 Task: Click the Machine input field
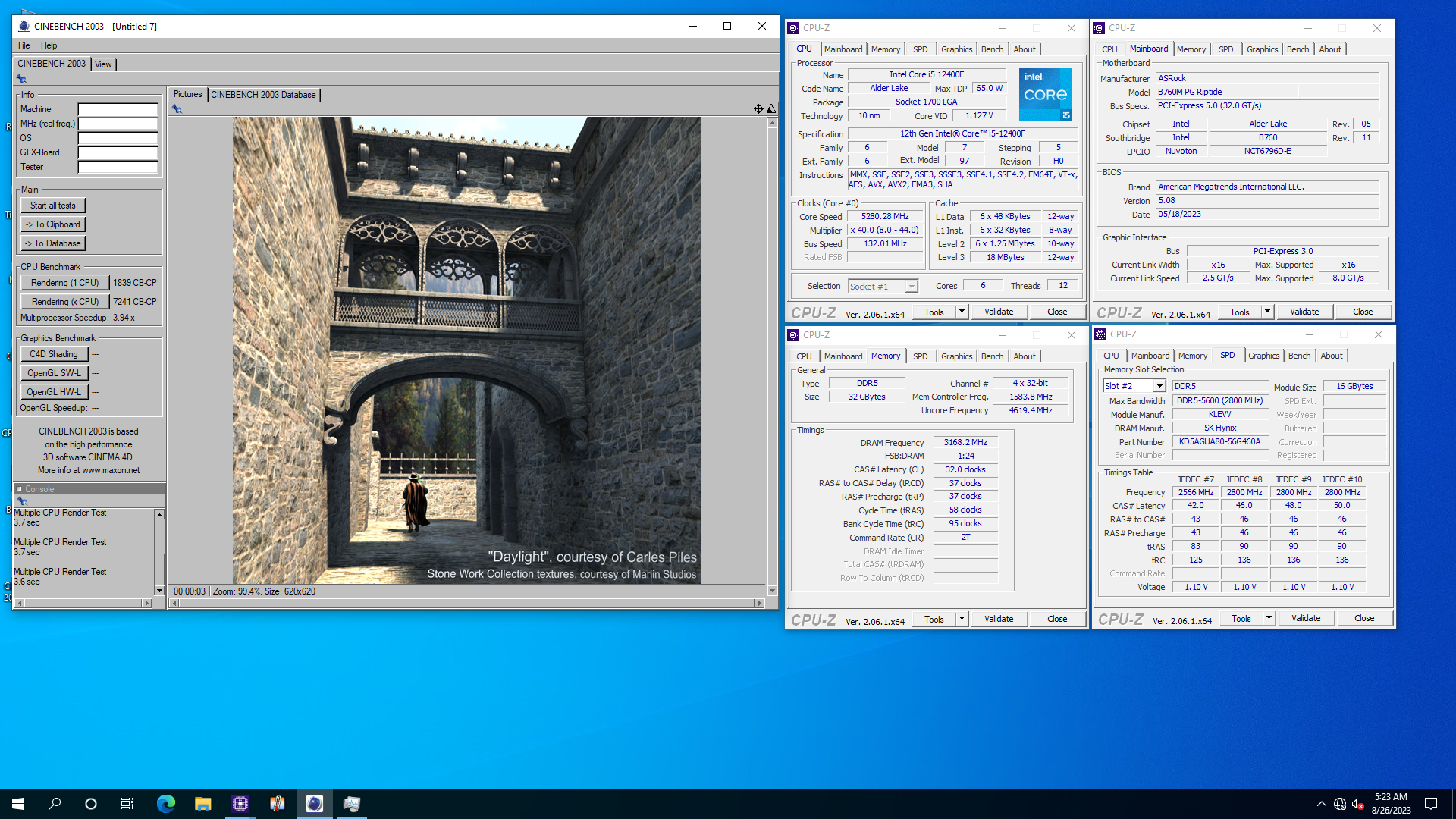[x=118, y=109]
